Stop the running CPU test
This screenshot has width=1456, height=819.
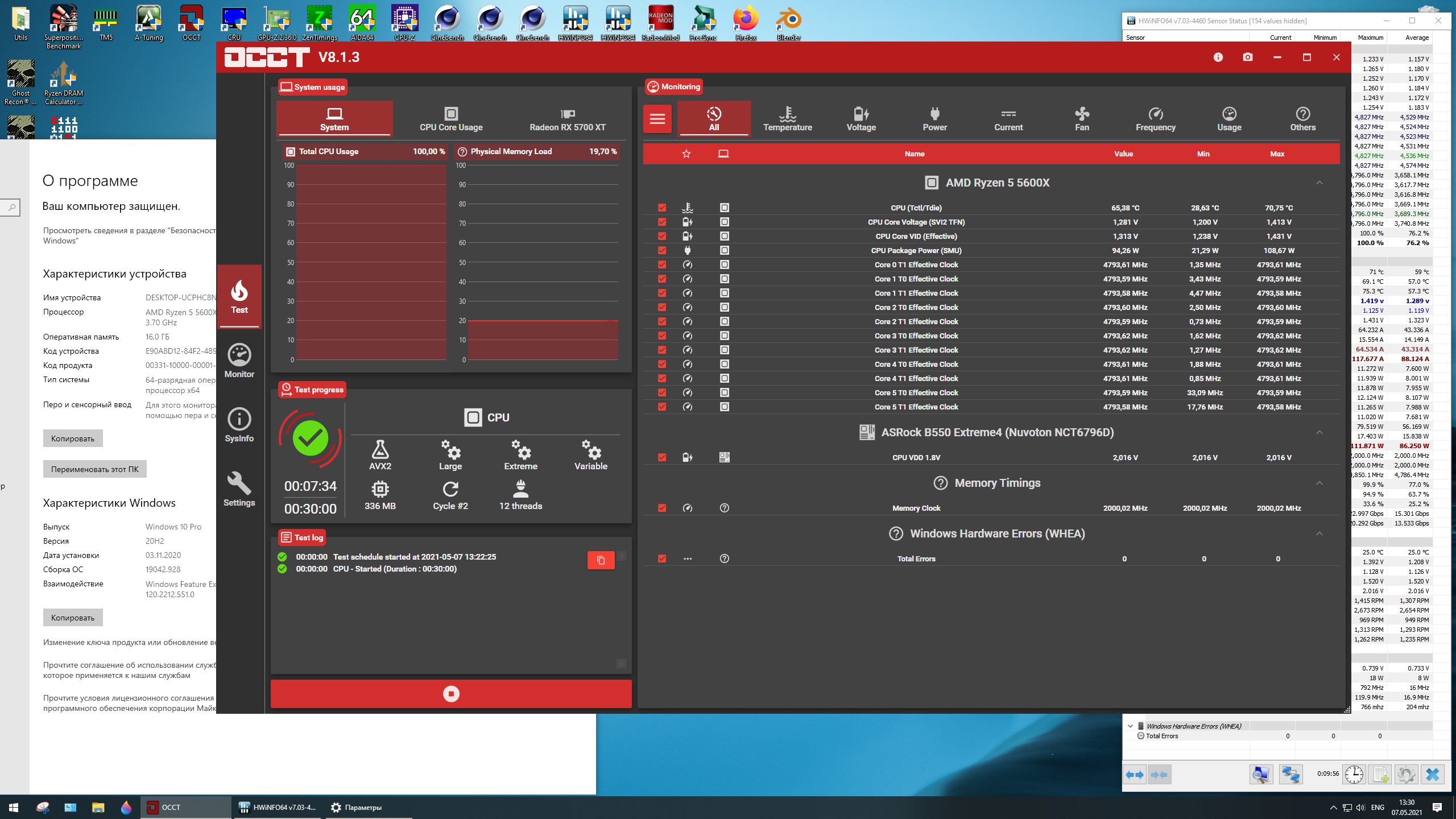tap(451, 694)
